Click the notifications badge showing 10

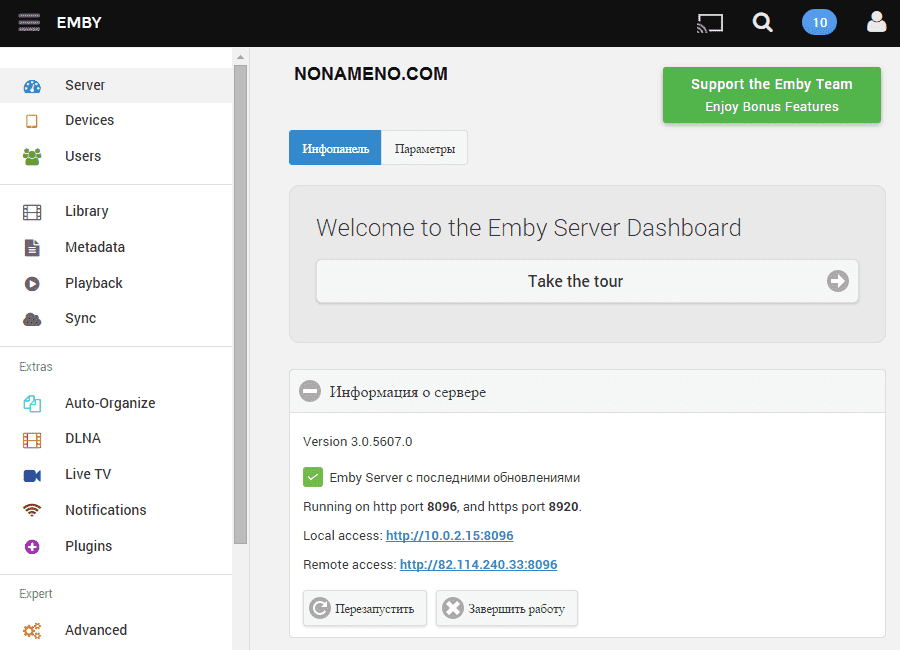(x=819, y=22)
